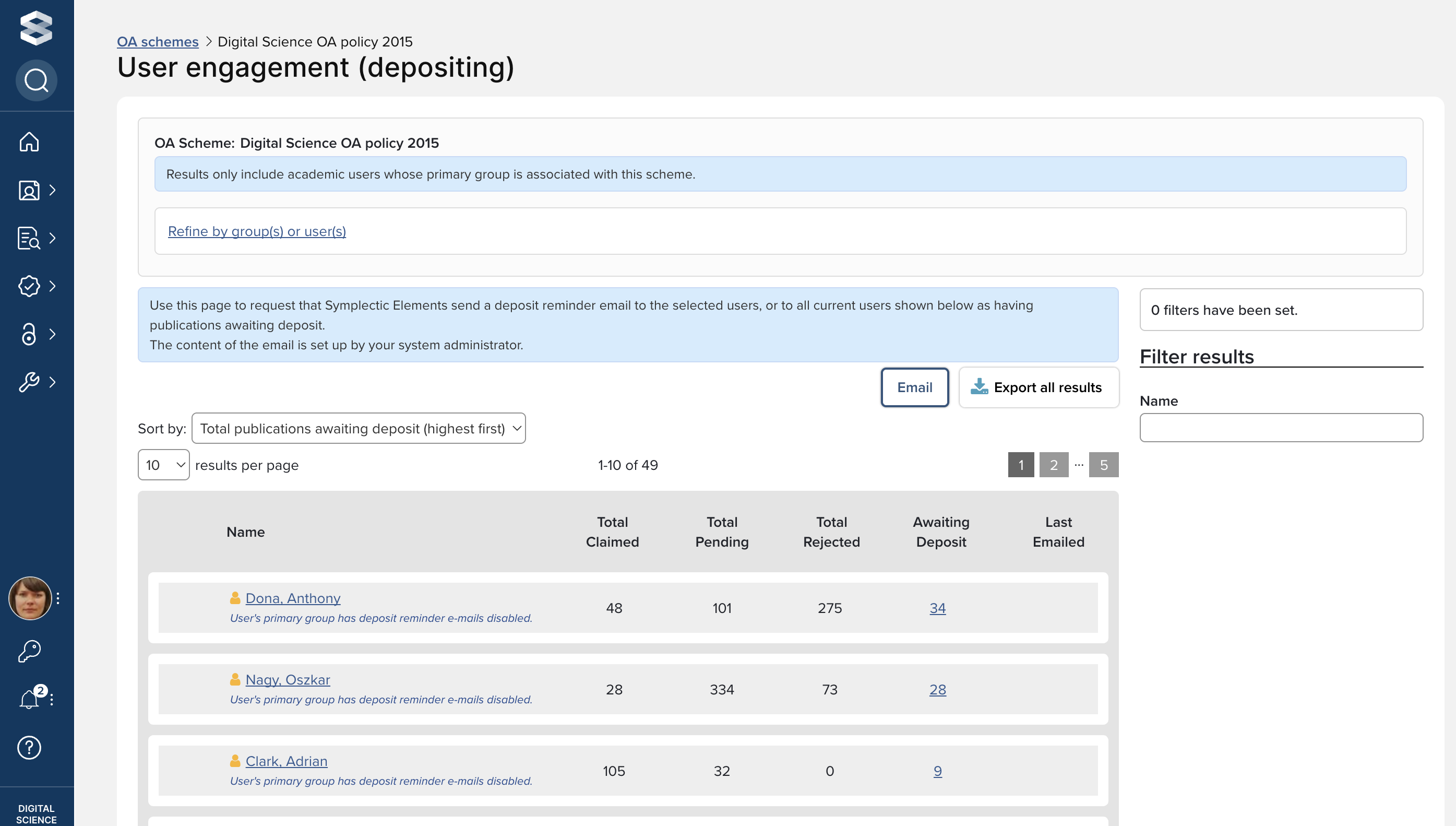1456x826 pixels.
Task: Open the Sort by dropdown
Action: (x=359, y=428)
